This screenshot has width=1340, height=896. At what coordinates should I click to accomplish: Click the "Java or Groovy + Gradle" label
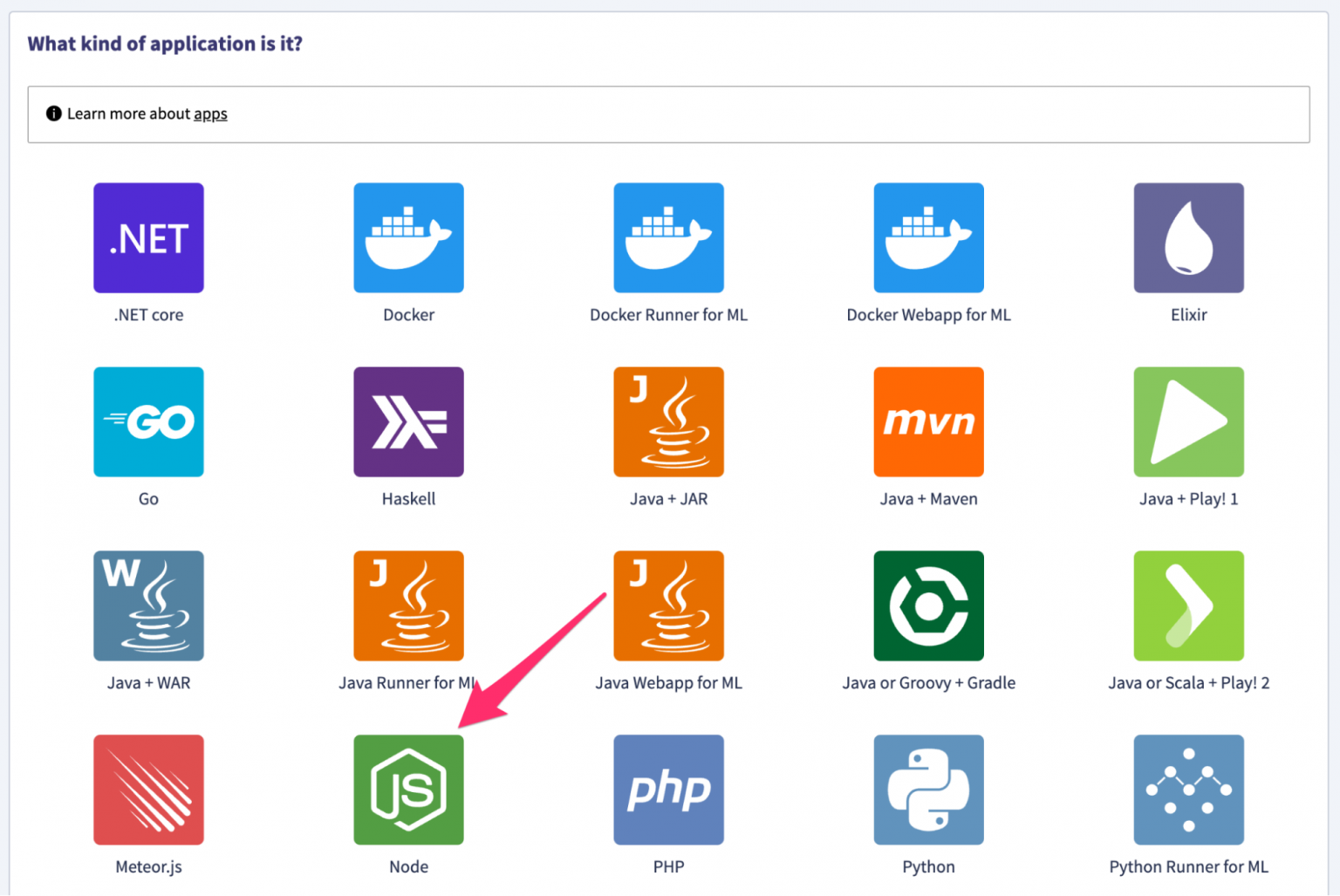coord(928,683)
